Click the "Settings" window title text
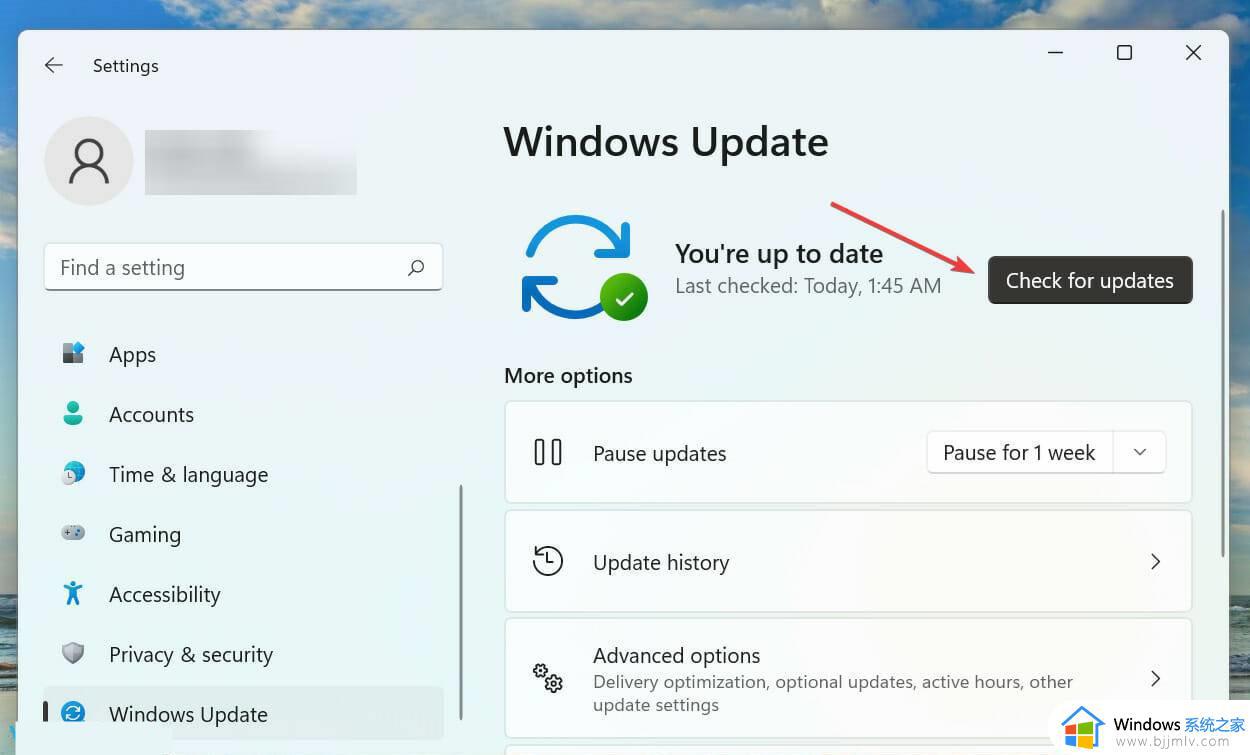 pos(126,66)
